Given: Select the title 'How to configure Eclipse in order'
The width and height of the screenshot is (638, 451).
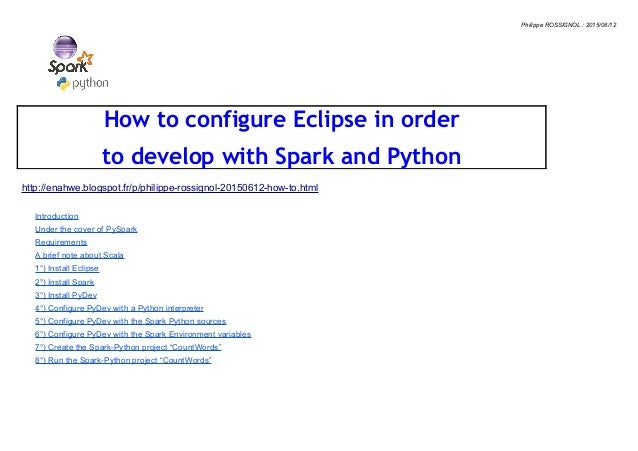Looking at the screenshot, I should tap(282, 119).
